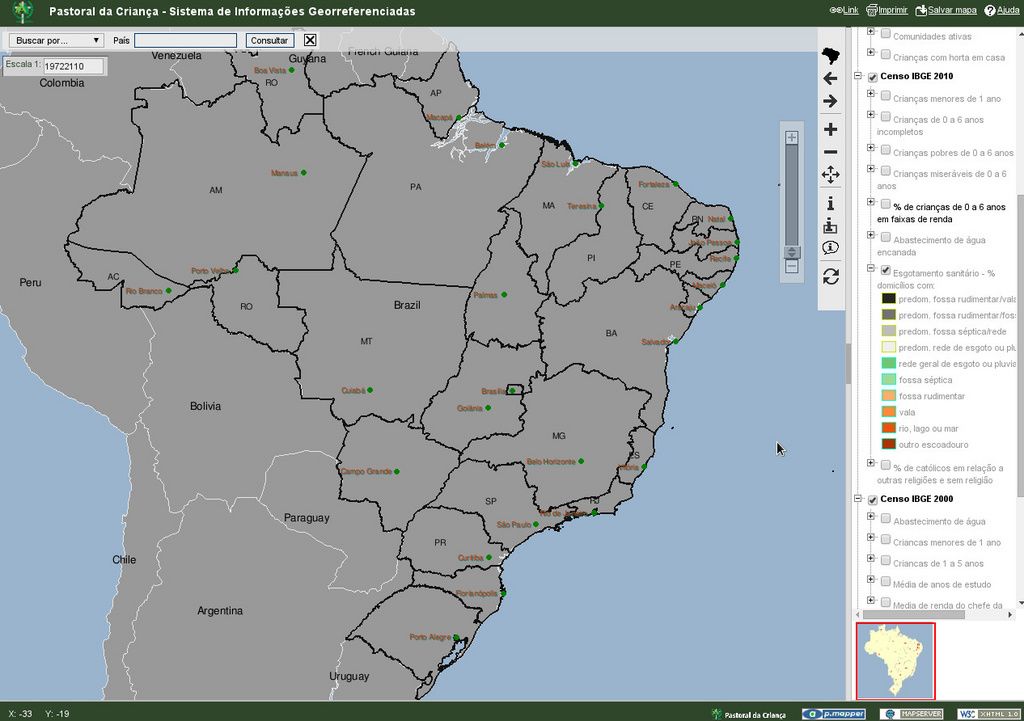This screenshot has width=1024, height=721.
Task: Select the zoom in plus tool
Action: click(x=830, y=129)
